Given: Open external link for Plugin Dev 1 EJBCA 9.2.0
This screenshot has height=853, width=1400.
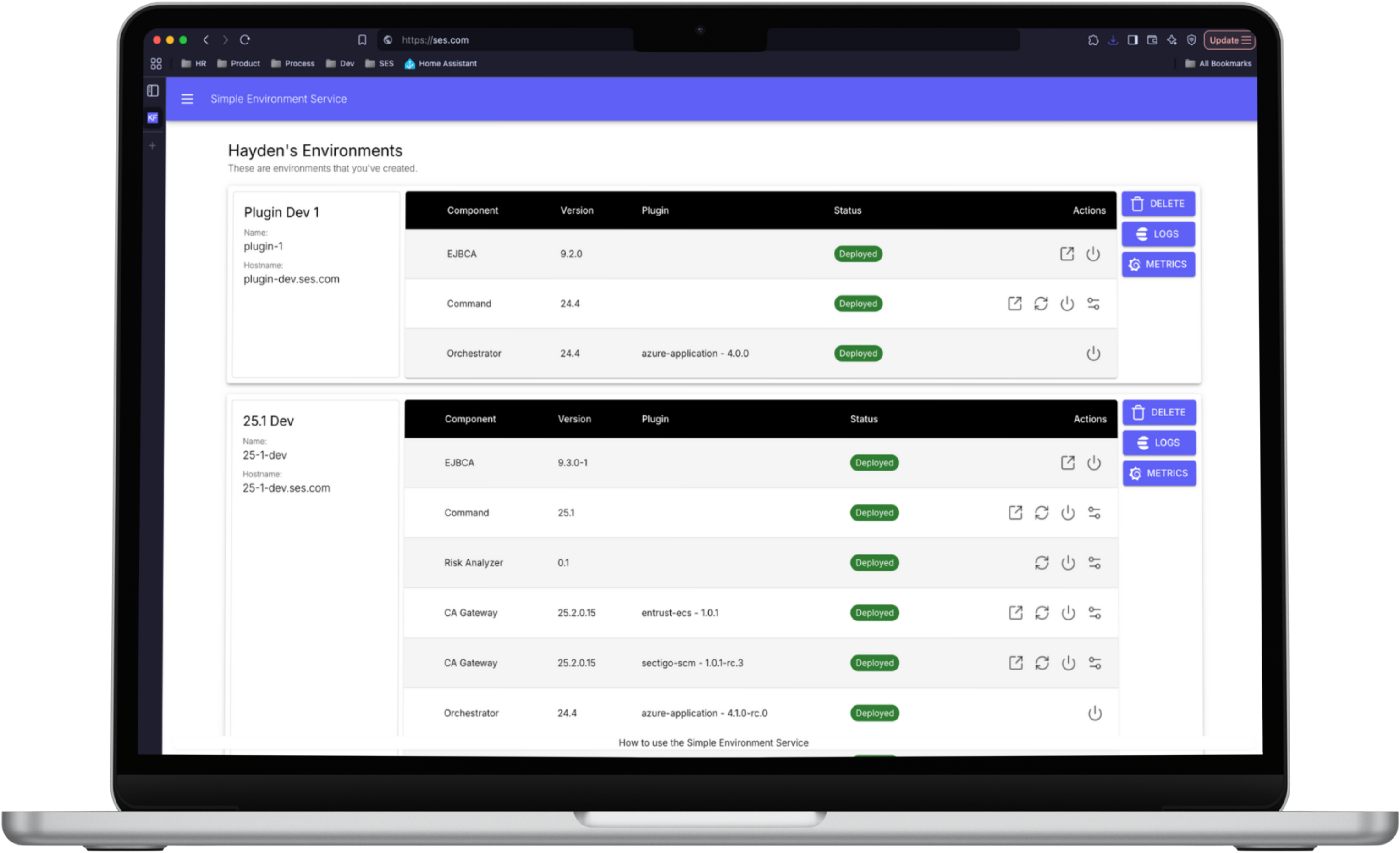Looking at the screenshot, I should (1067, 254).
